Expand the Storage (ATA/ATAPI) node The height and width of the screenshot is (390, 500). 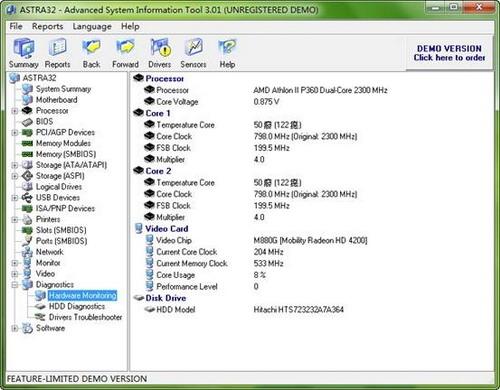[15, 165]
